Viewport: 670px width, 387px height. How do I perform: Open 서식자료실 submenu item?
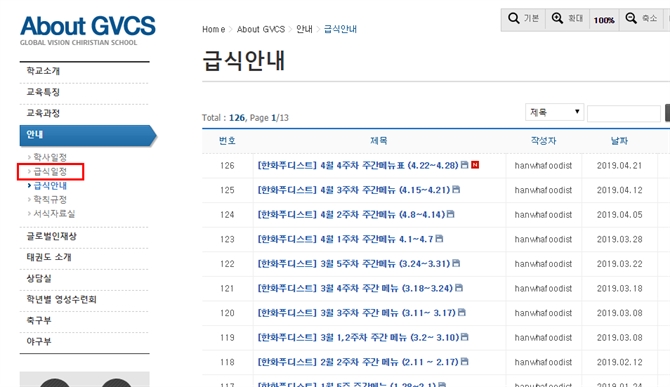click(x=54, y=214)
